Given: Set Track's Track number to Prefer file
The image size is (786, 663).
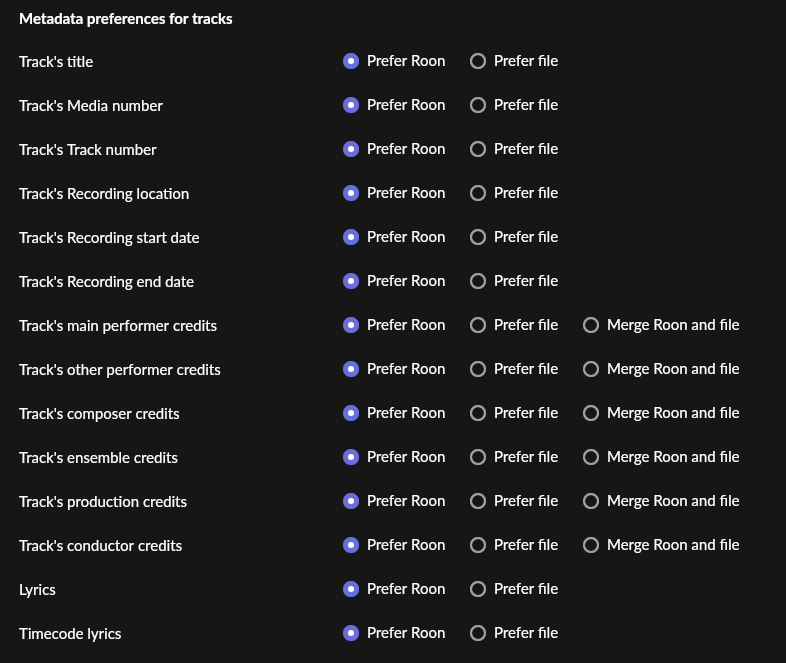Looking at the screenshot, I should pyautogui.click(x=478, y=149).
